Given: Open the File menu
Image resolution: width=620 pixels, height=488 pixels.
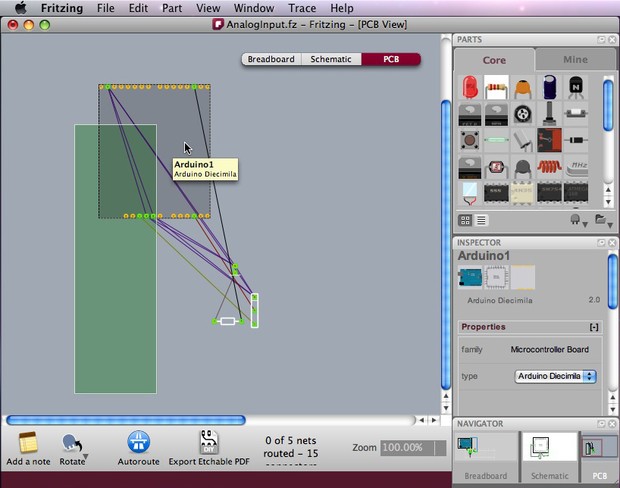Looking at the screenshot, I should tap(106, 8).
